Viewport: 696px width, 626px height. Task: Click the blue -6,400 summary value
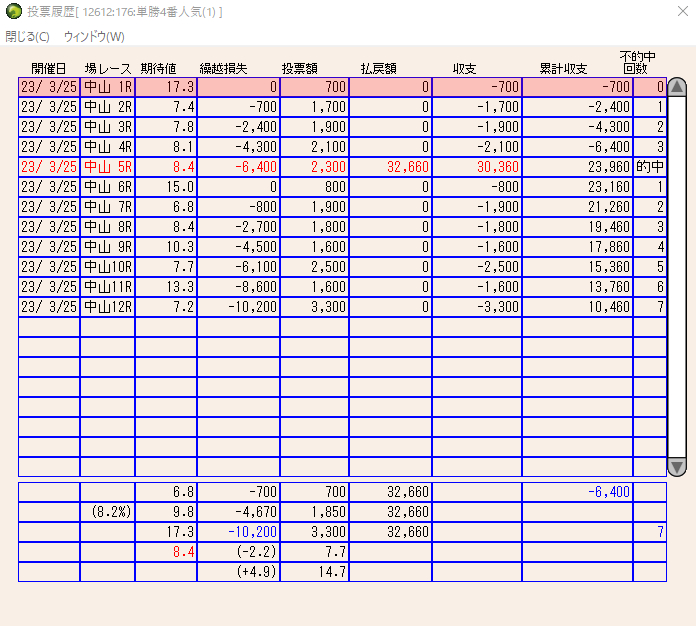coord(577,492)
